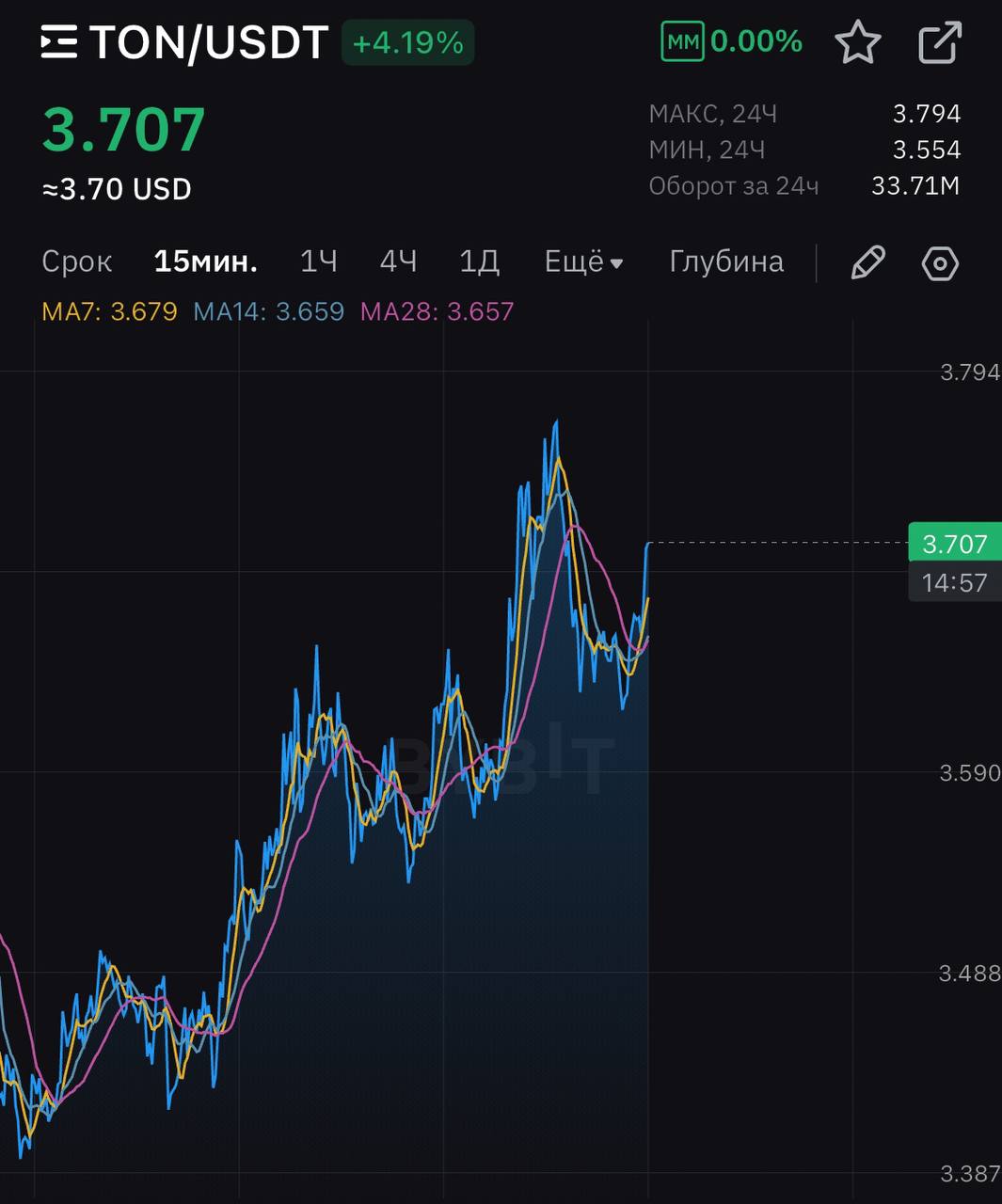Switch to the 1Ч timeframe
1002x1204 pixels.
319,261
